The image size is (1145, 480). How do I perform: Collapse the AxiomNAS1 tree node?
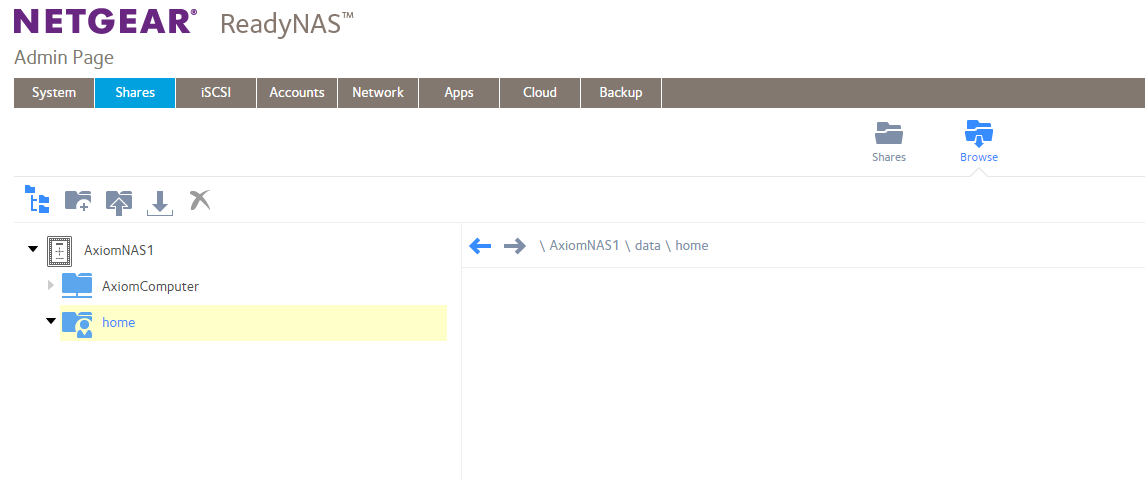pyautogui.click(x=32, y=249)
